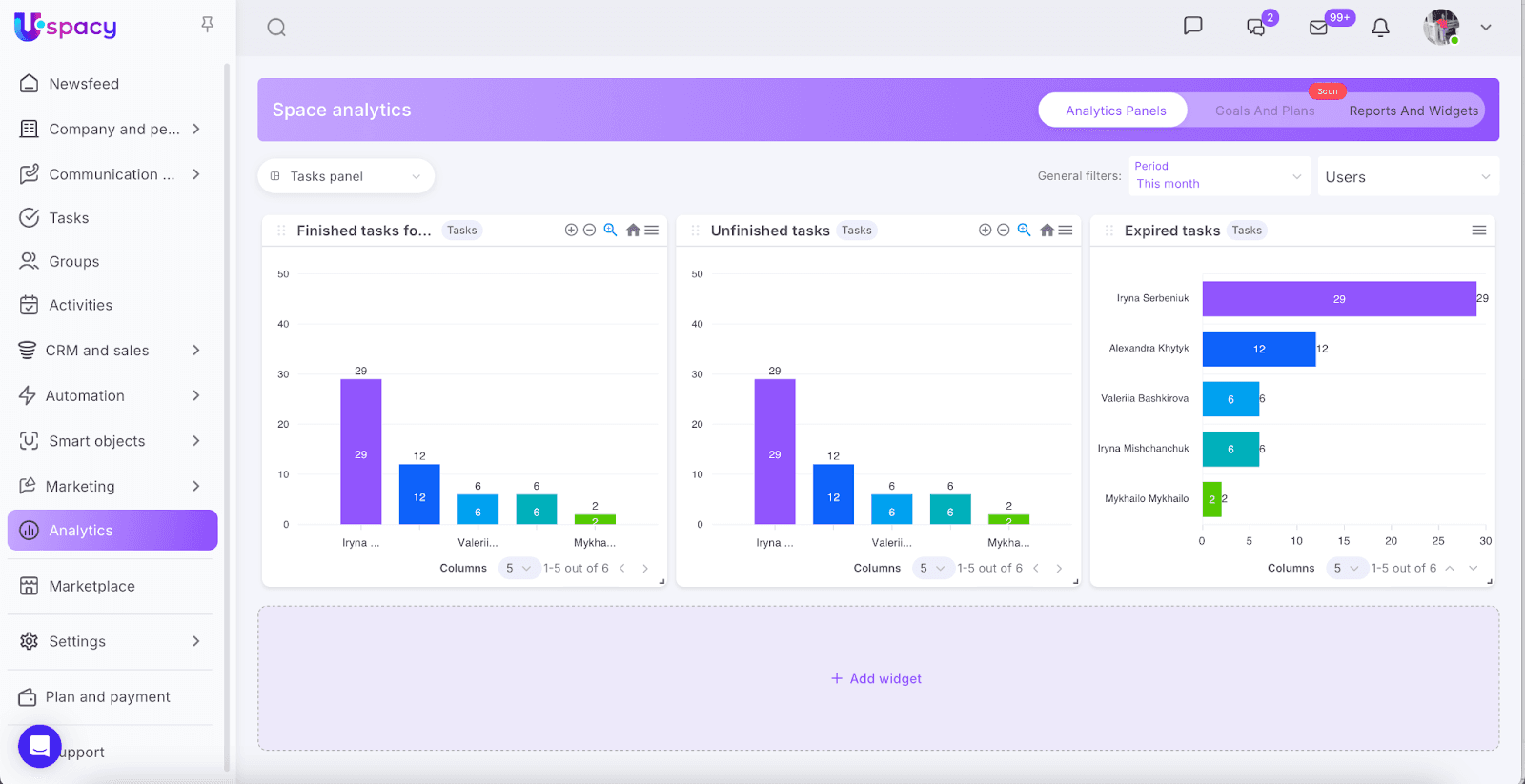Open the notifications bell
This screenshot has height=784, width=1525.
[x=1380, y=28]
